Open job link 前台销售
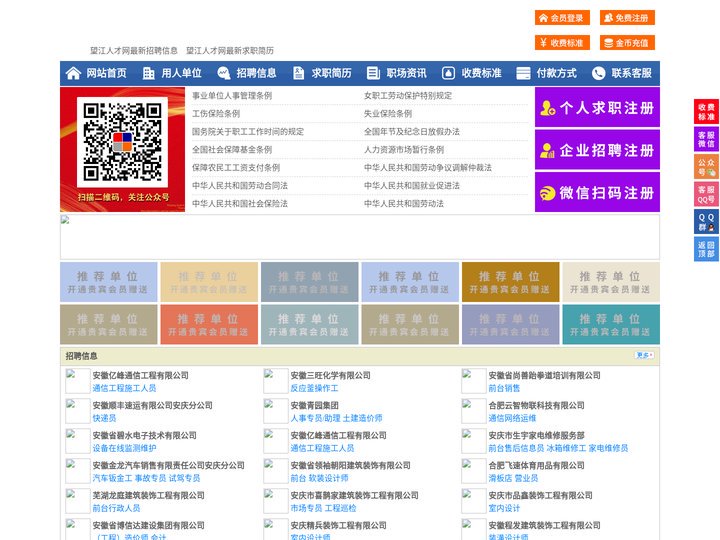 pyautogui.click(x=504, y=388)
